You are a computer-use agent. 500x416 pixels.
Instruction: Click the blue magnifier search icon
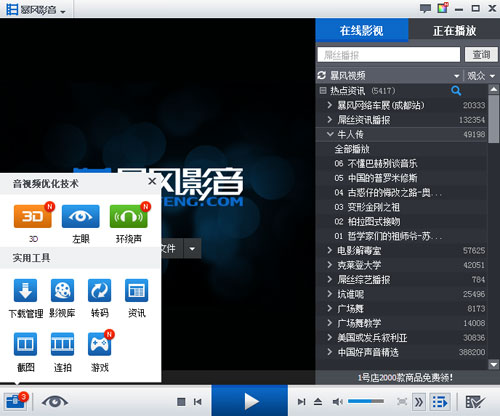(456, 90)
